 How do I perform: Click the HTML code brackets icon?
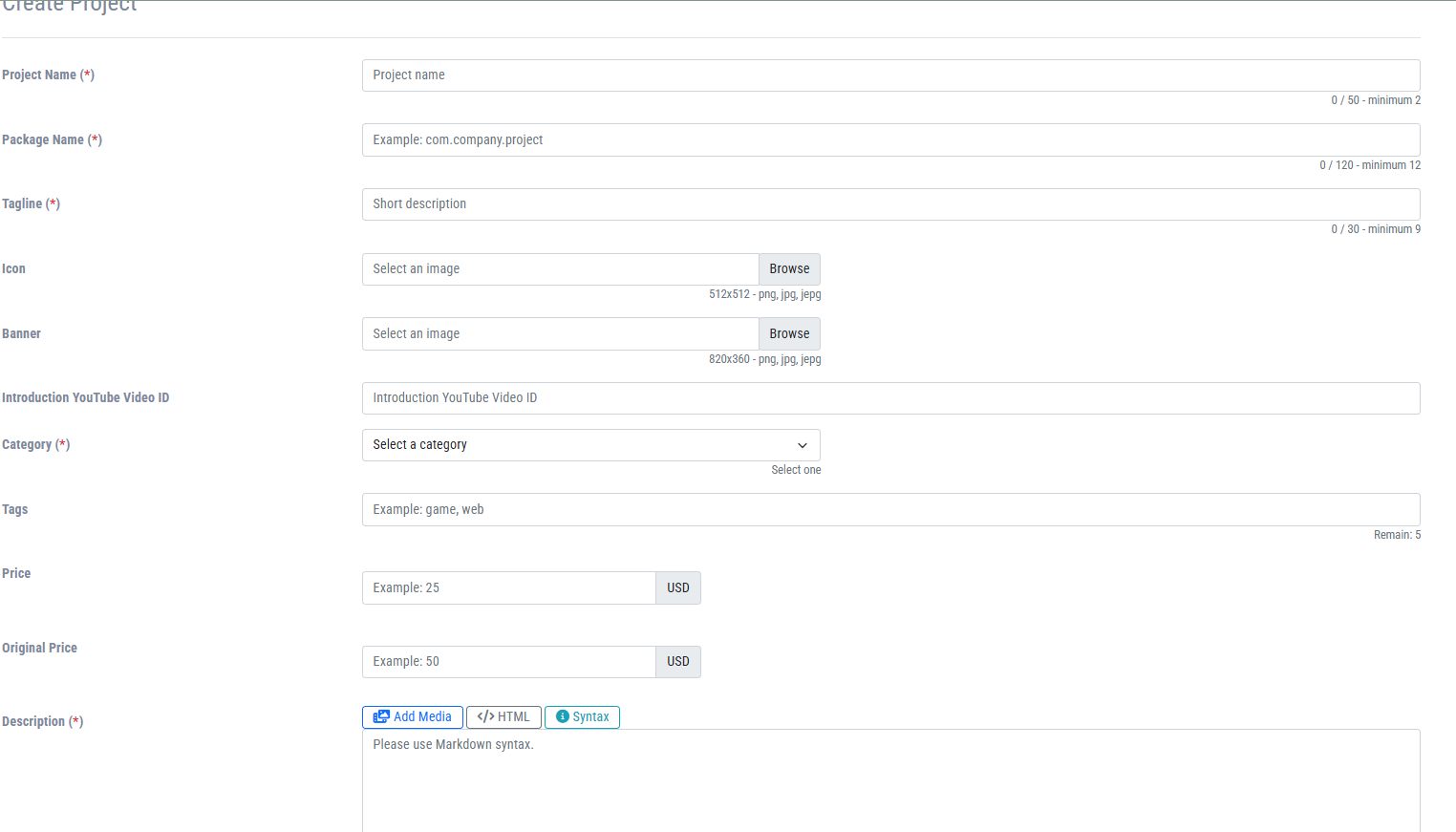click(x=485, y=717)
